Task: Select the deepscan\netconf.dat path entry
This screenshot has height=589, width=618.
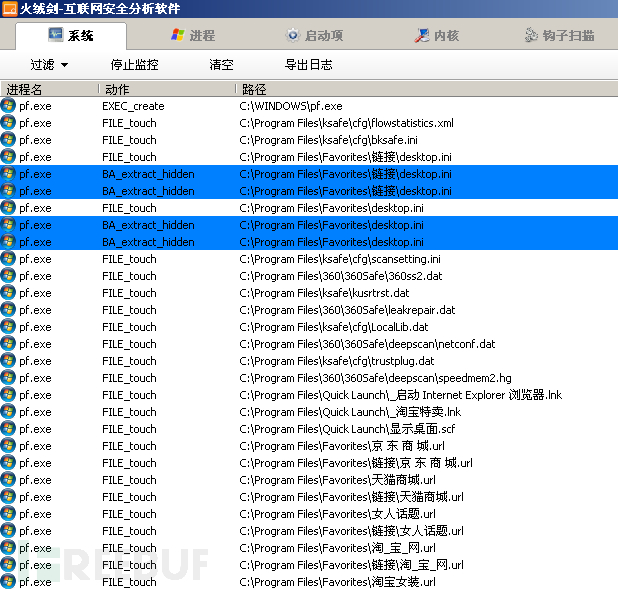Action: 367,344
